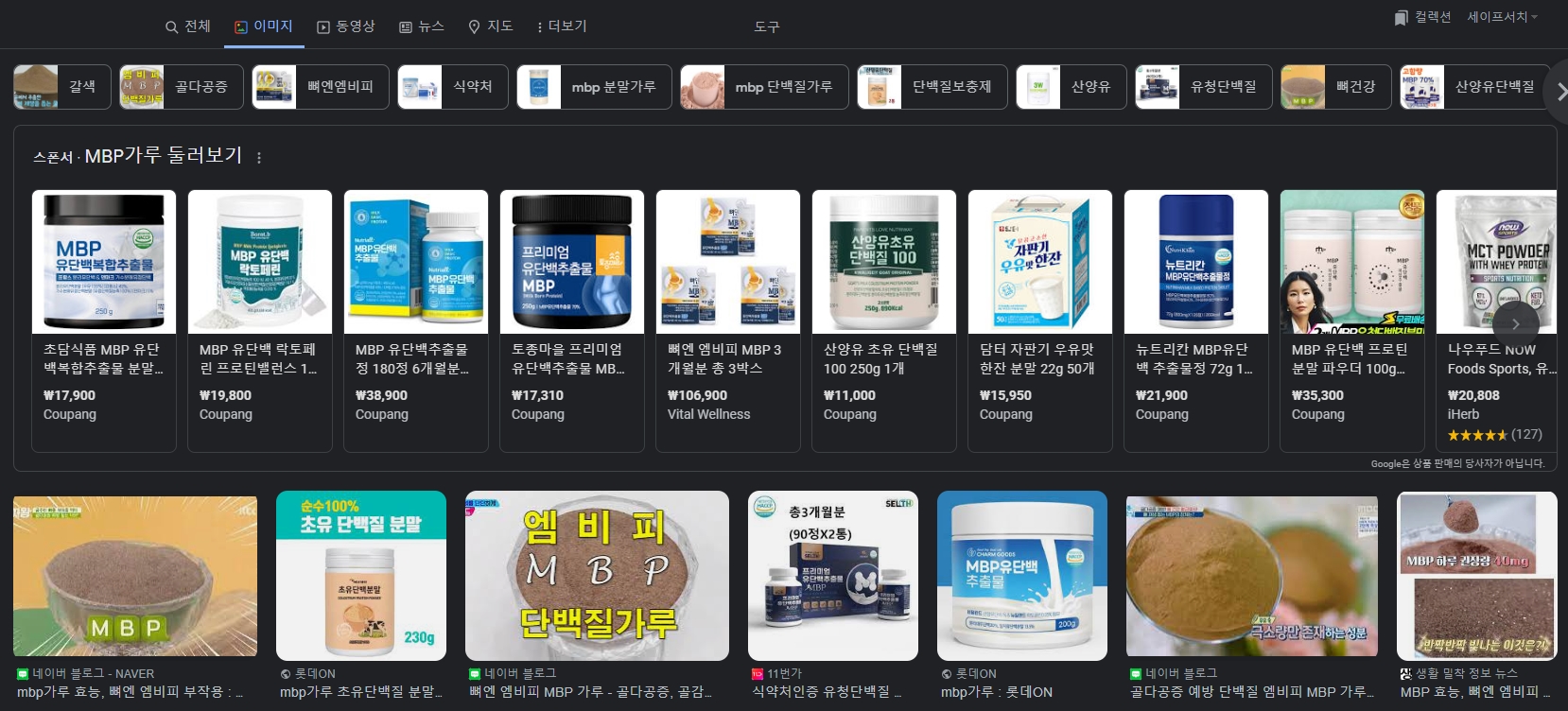Open the 순수100% 초유 단백질 분말 image
This screenshot has height=711, width=1568.
361,575
